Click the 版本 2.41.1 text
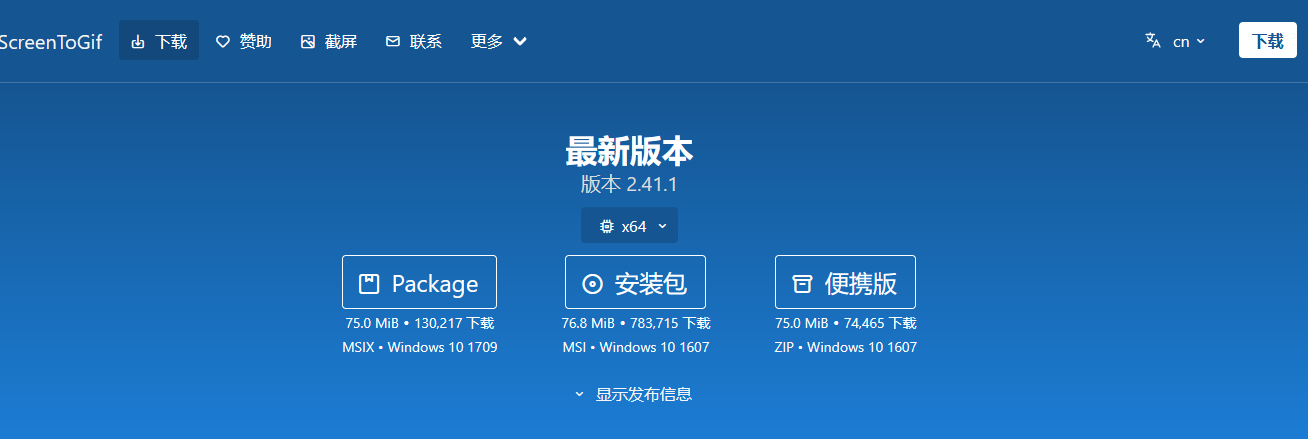This screenshot has width=1308, height=439. coord(629,185)
